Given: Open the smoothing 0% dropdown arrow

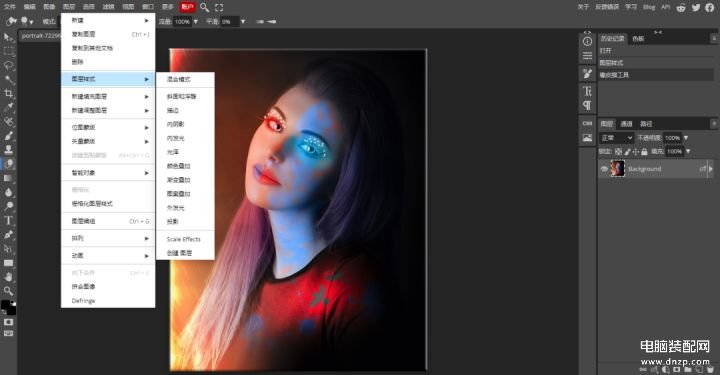Looking at the screenshot, I should click(x=243, y=22).
